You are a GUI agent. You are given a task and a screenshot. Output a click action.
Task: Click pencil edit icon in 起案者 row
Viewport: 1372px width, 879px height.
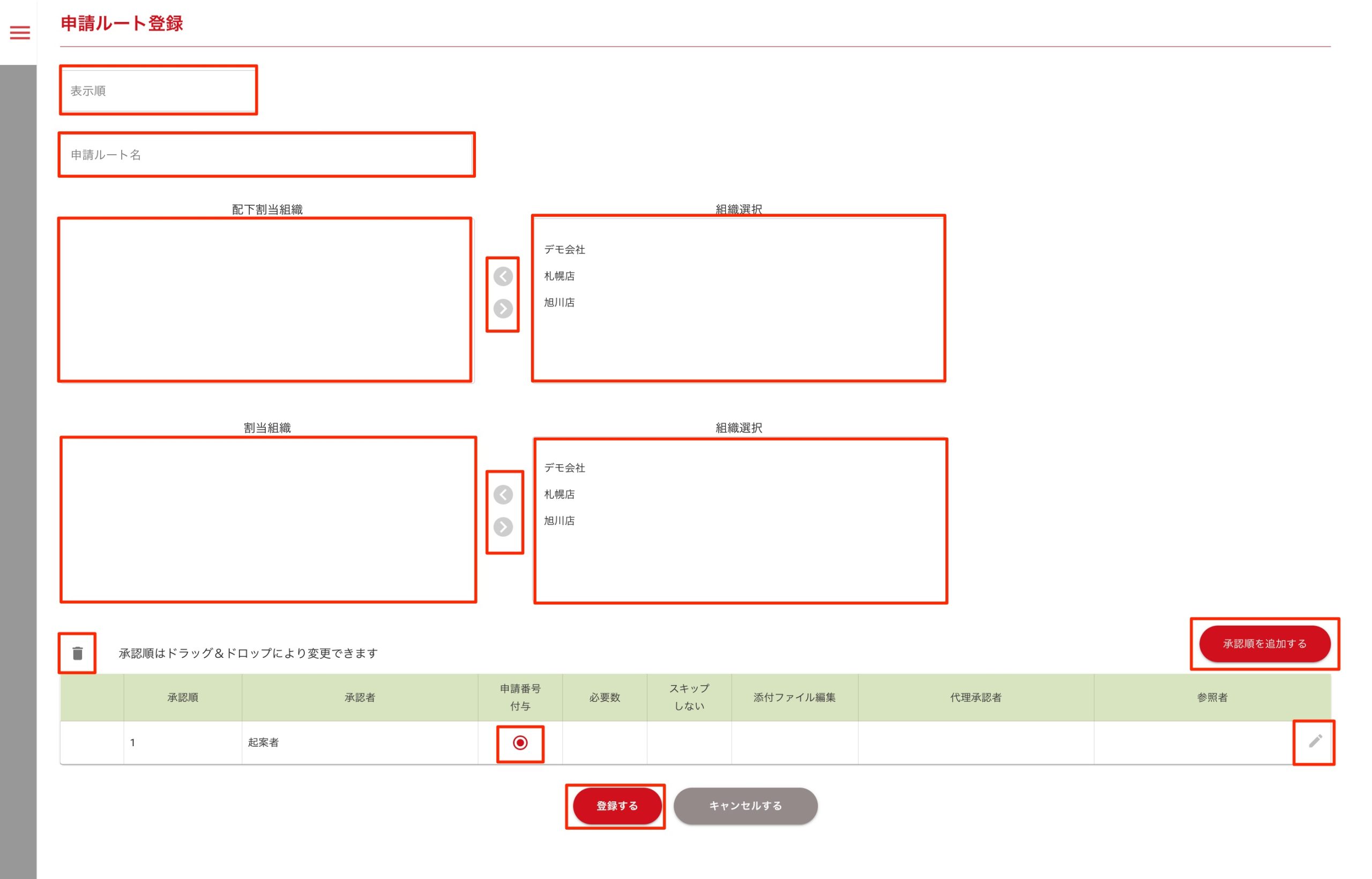tap(1315, 741)
